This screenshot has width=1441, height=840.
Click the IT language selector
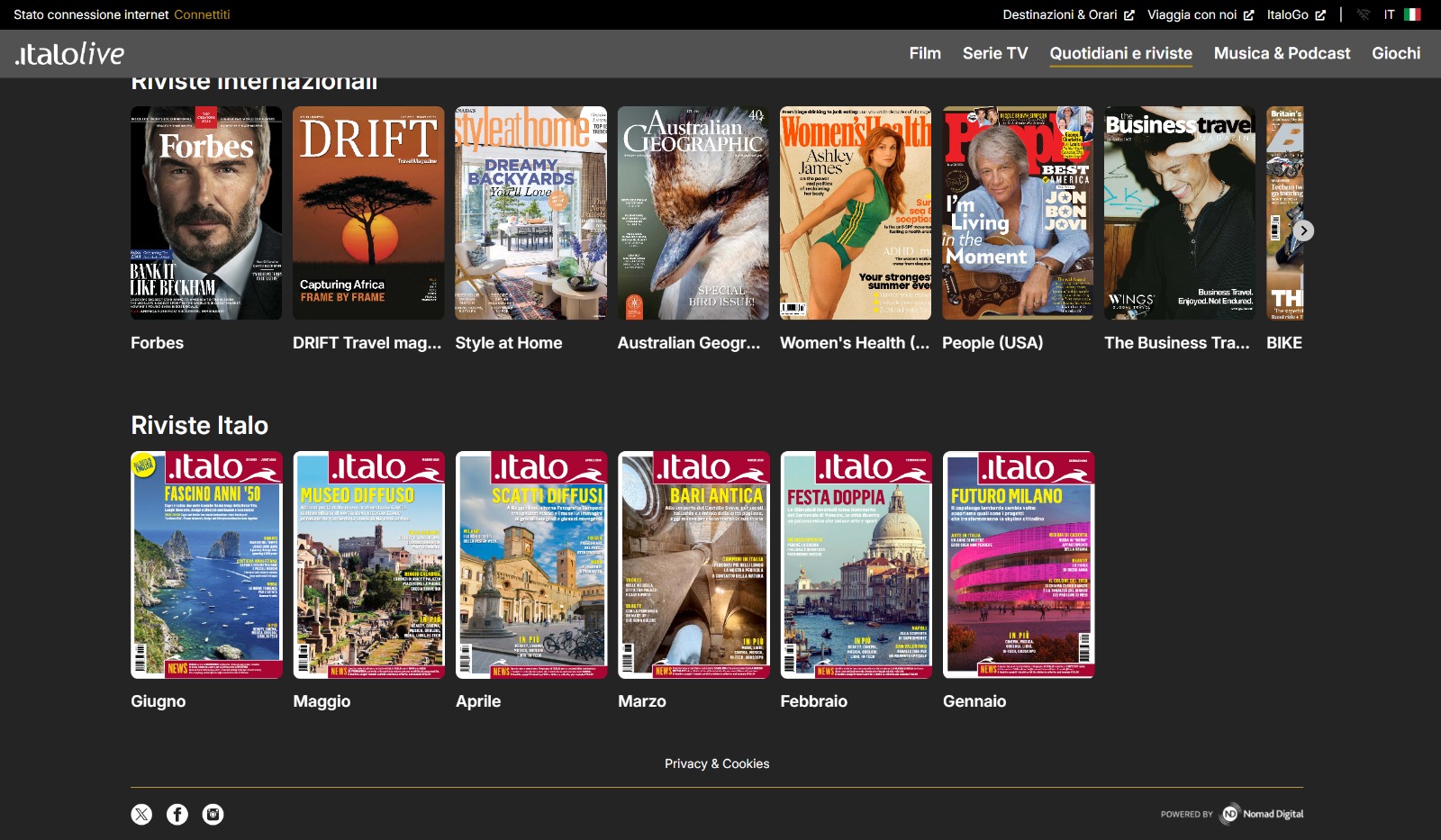coord(1389,14)
